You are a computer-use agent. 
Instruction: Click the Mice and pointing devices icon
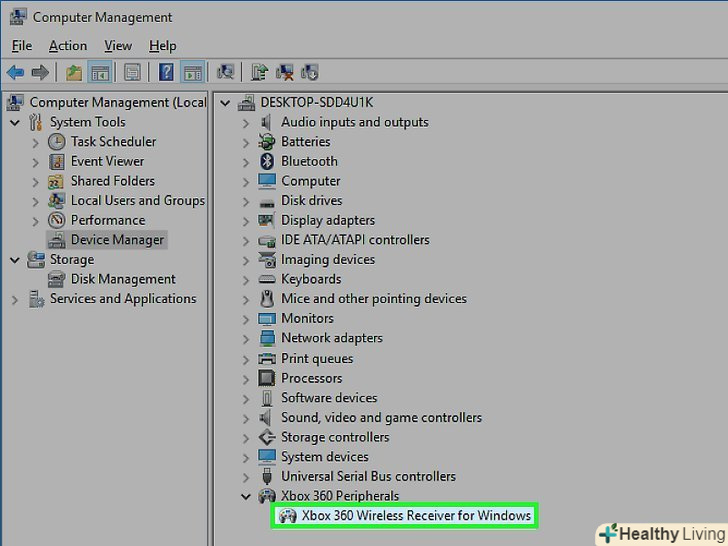(x=266, y=299)
